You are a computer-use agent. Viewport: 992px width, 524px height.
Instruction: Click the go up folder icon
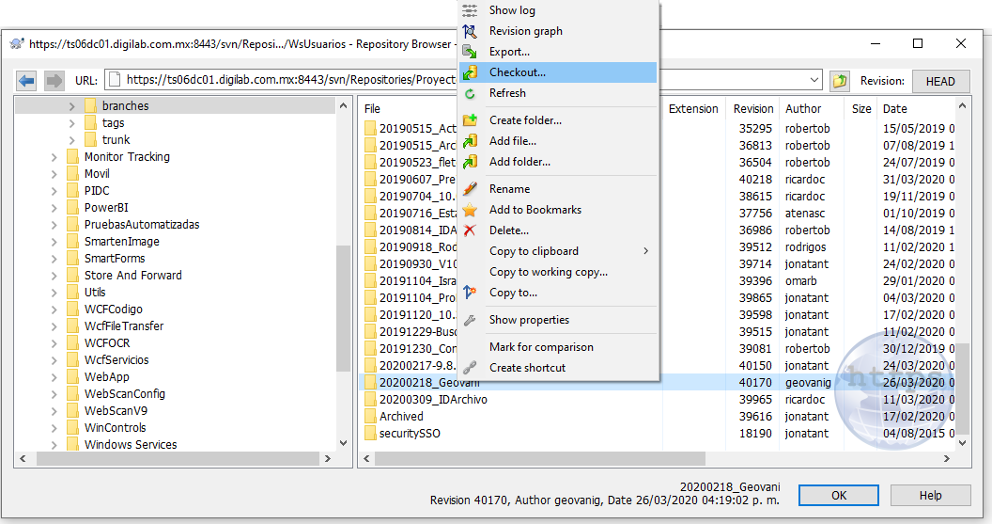pyautogui.click(x=839, y=81)
